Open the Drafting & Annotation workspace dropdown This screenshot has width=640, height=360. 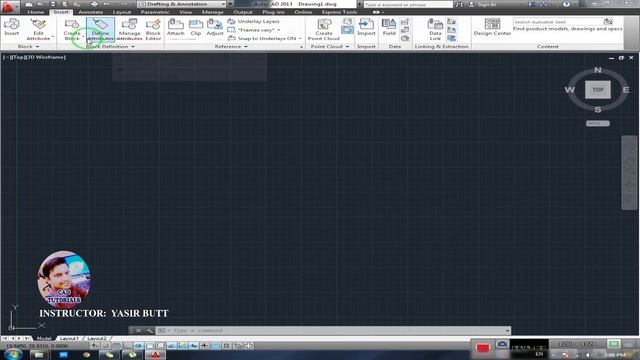[x=182, y=4]
